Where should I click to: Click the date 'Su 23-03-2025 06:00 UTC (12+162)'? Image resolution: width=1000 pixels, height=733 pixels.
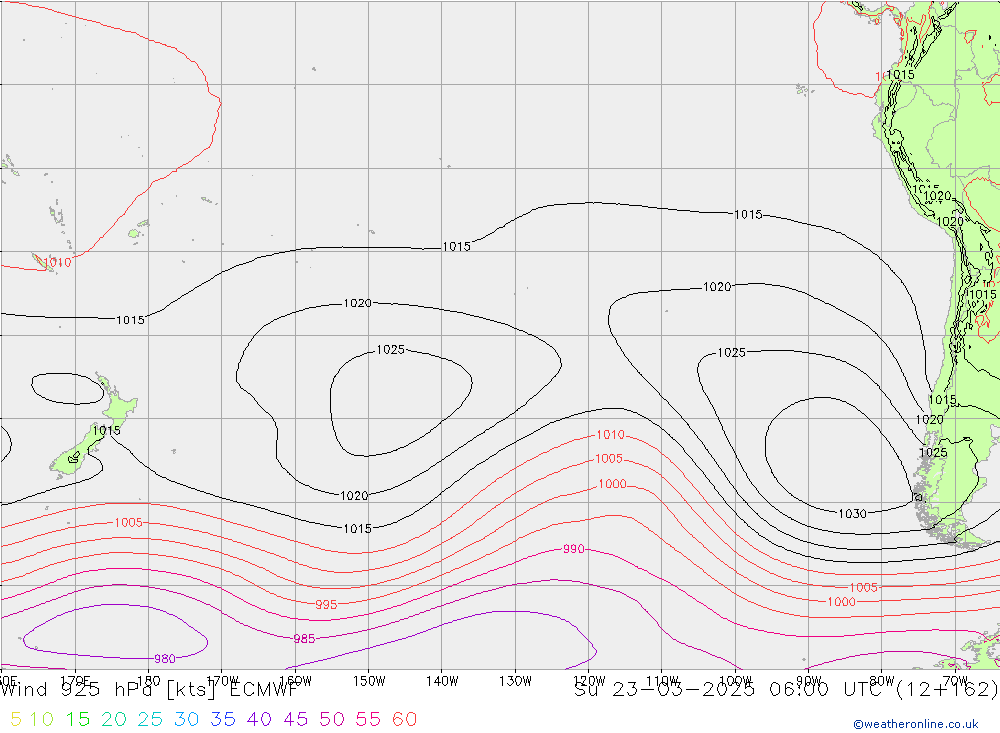[x=786, y=690]
